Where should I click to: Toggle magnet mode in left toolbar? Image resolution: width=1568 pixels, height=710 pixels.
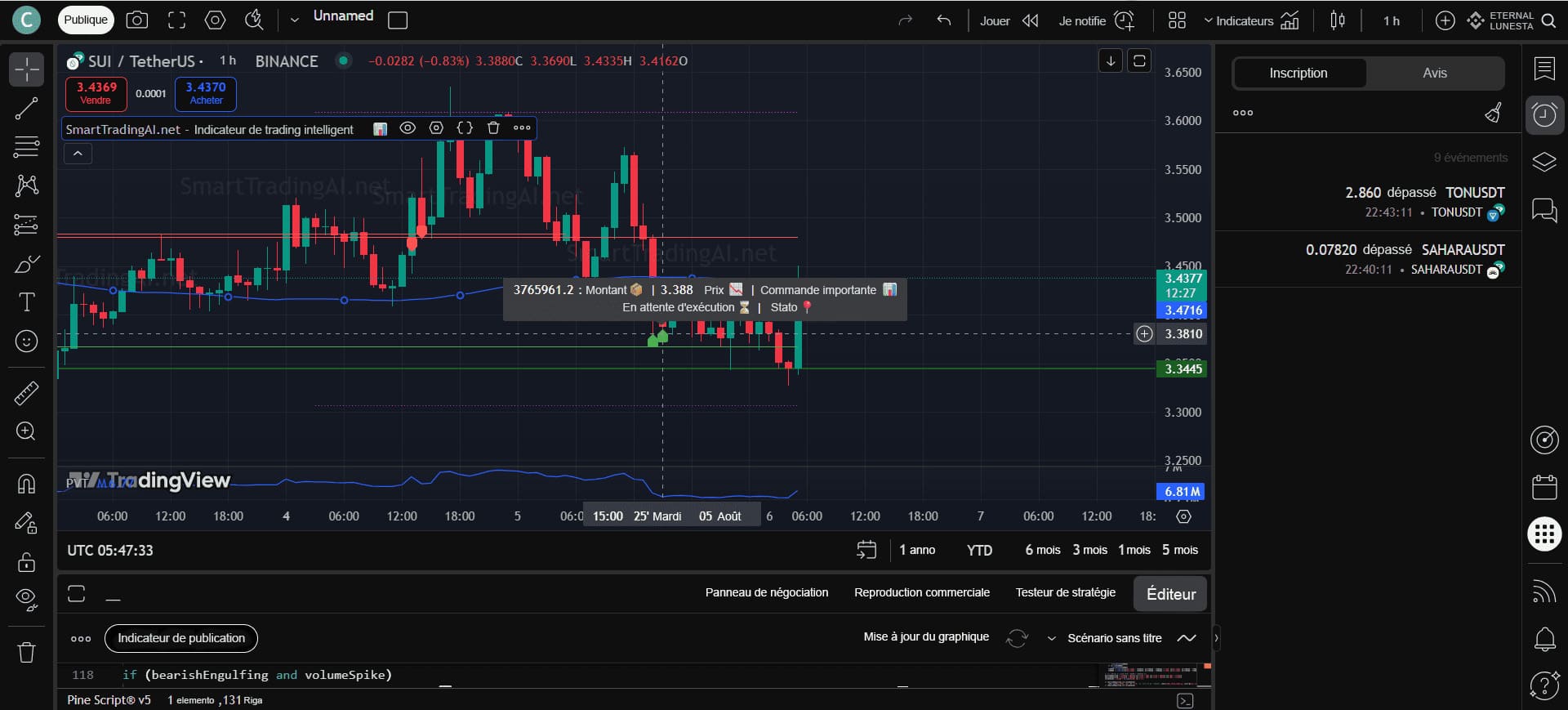pyautogui.click(x=26, y=484)
